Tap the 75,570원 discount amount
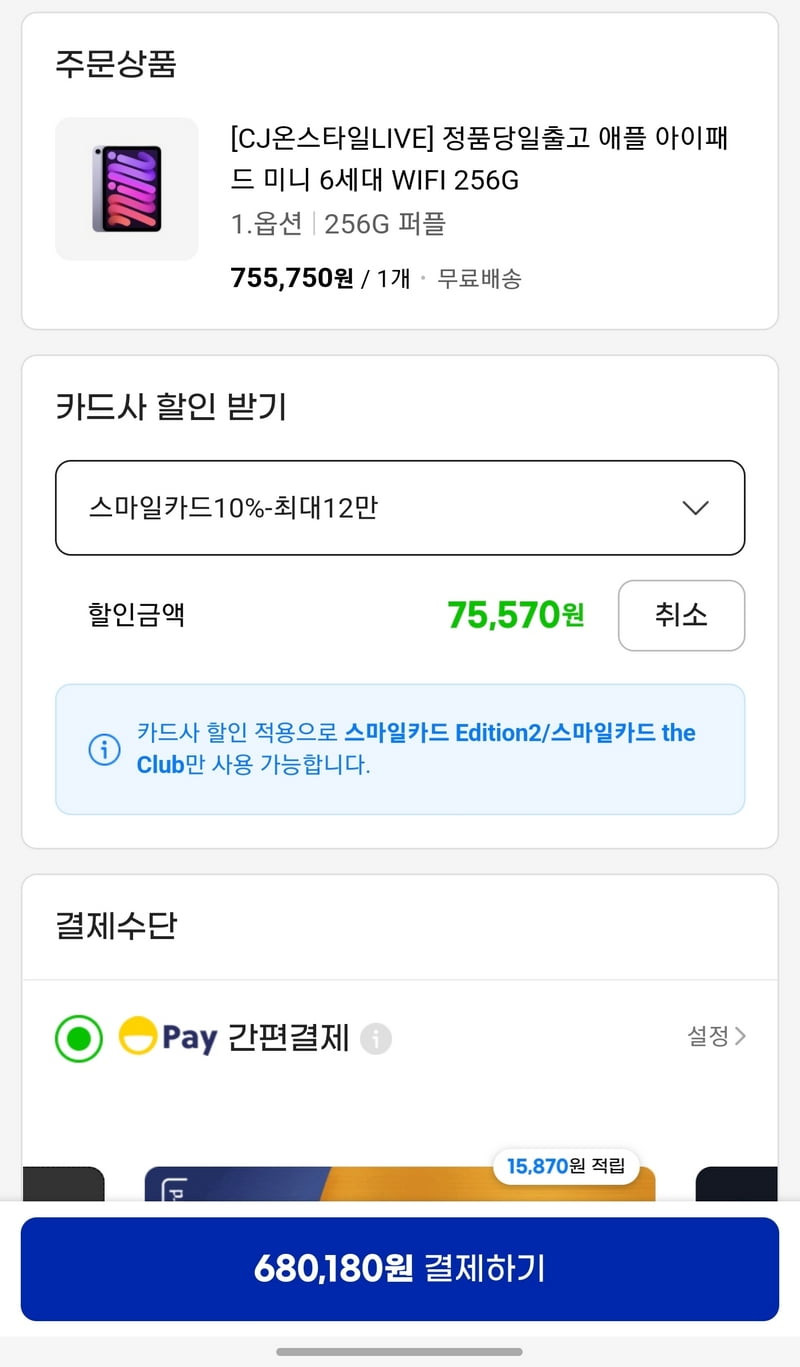The height and width of the screenshot is (1367, 800). point(516,615)
